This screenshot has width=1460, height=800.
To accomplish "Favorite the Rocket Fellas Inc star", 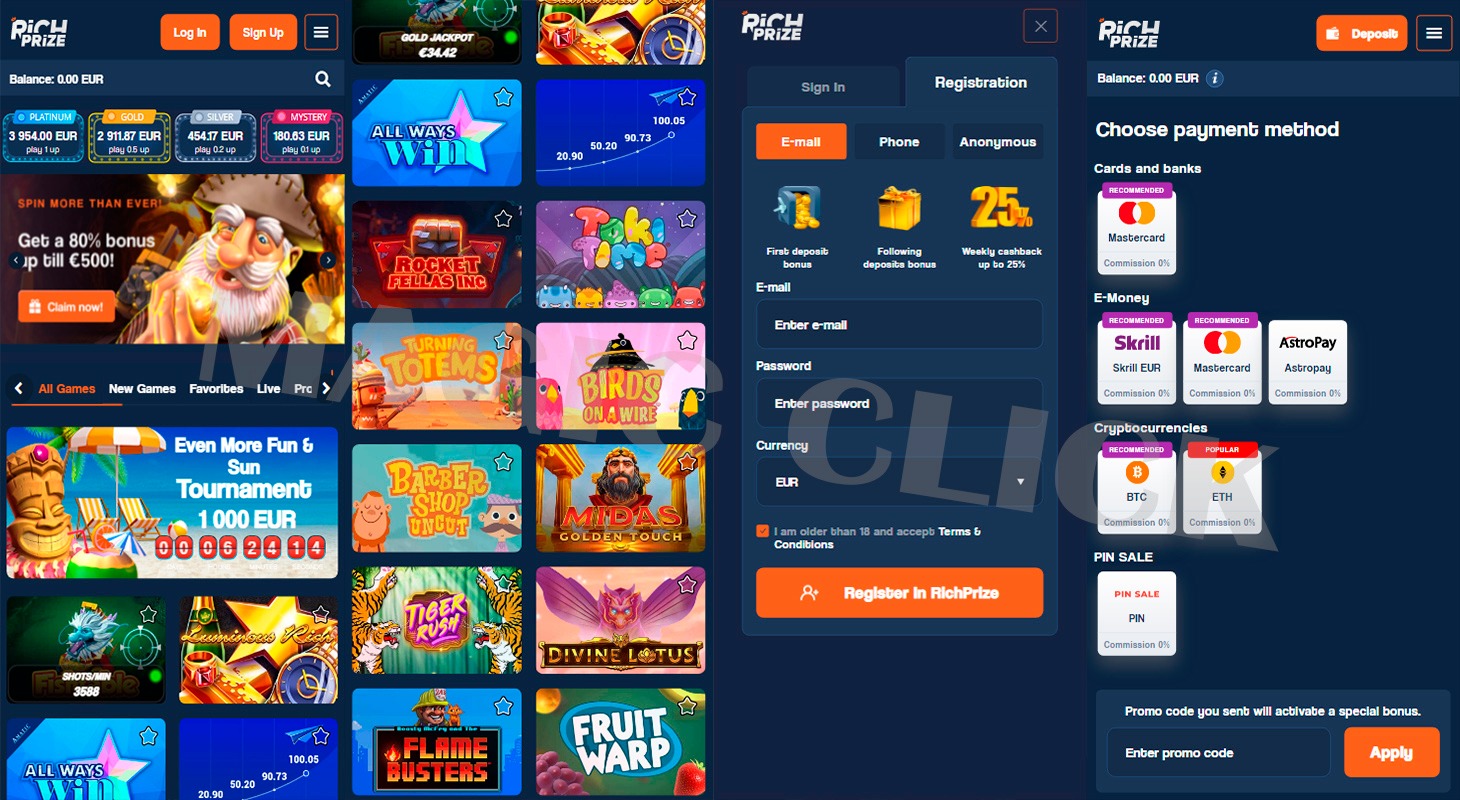I will coord(503,218).
